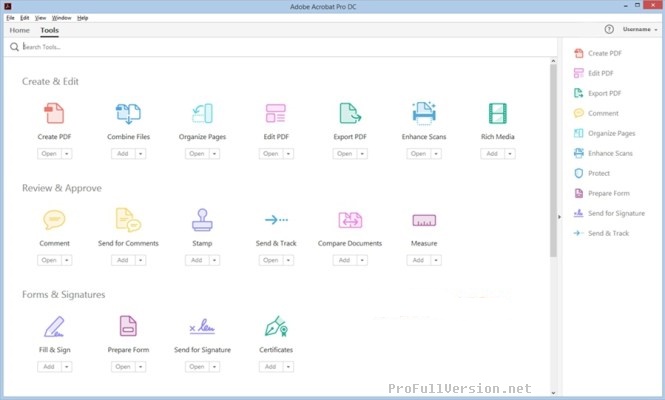Click the search magnifier icon
The width and height of the screenshot is (665, 400).
14,47
